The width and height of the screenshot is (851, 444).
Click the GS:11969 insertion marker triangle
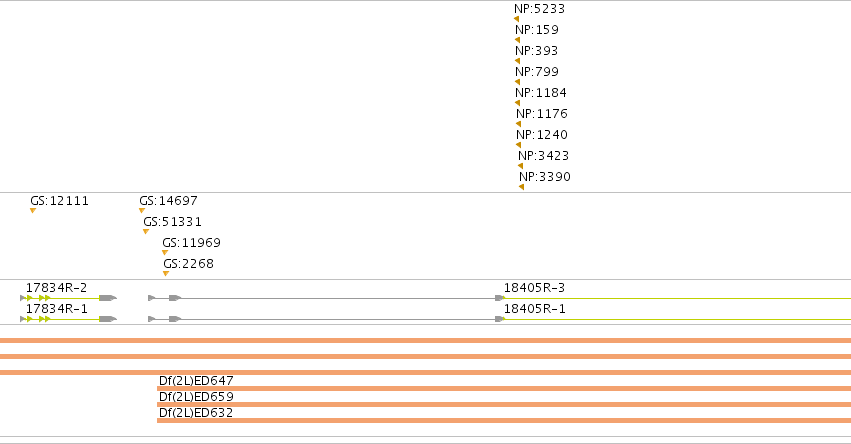165,252
